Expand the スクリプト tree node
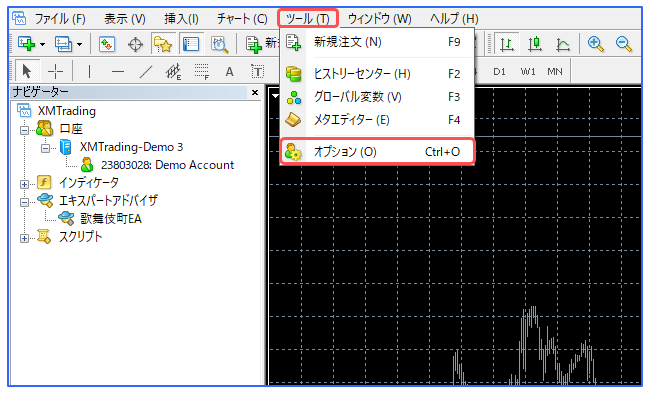 [24, 238]
